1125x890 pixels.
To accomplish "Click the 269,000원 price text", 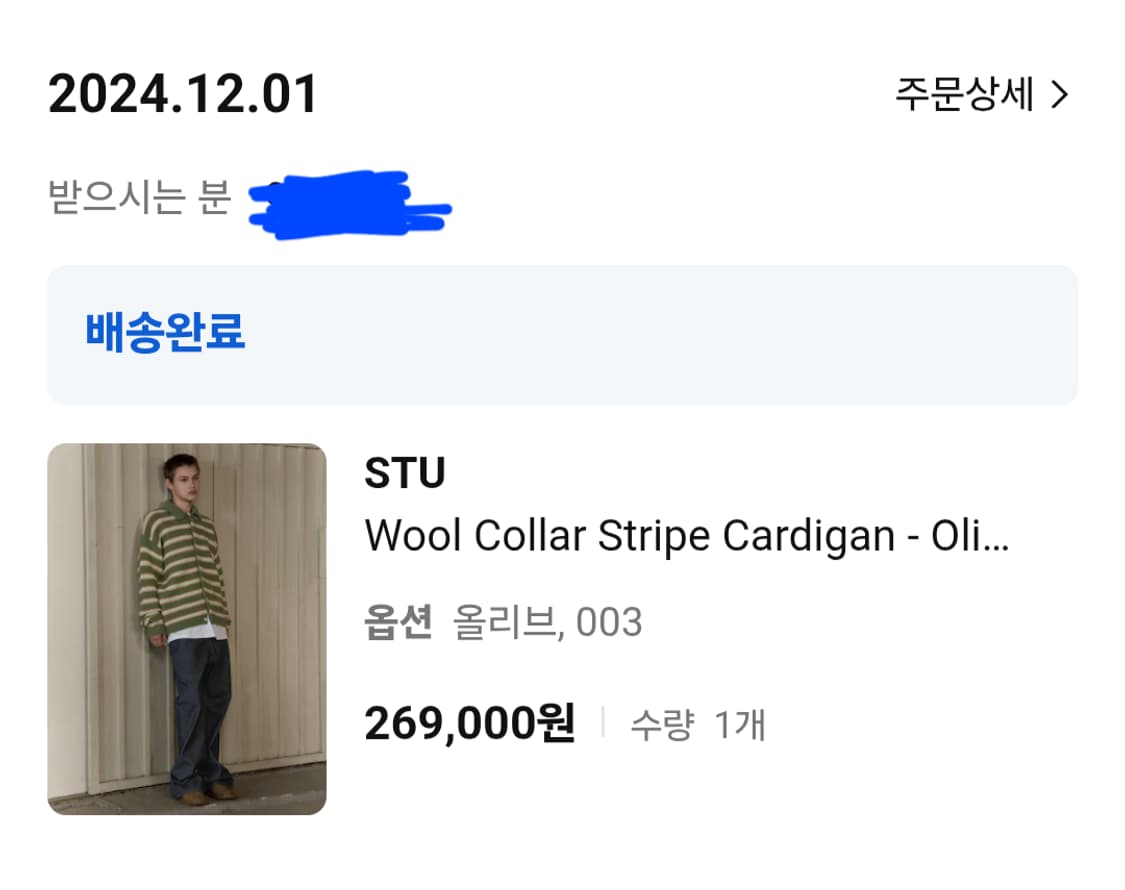I will point(470,722).
